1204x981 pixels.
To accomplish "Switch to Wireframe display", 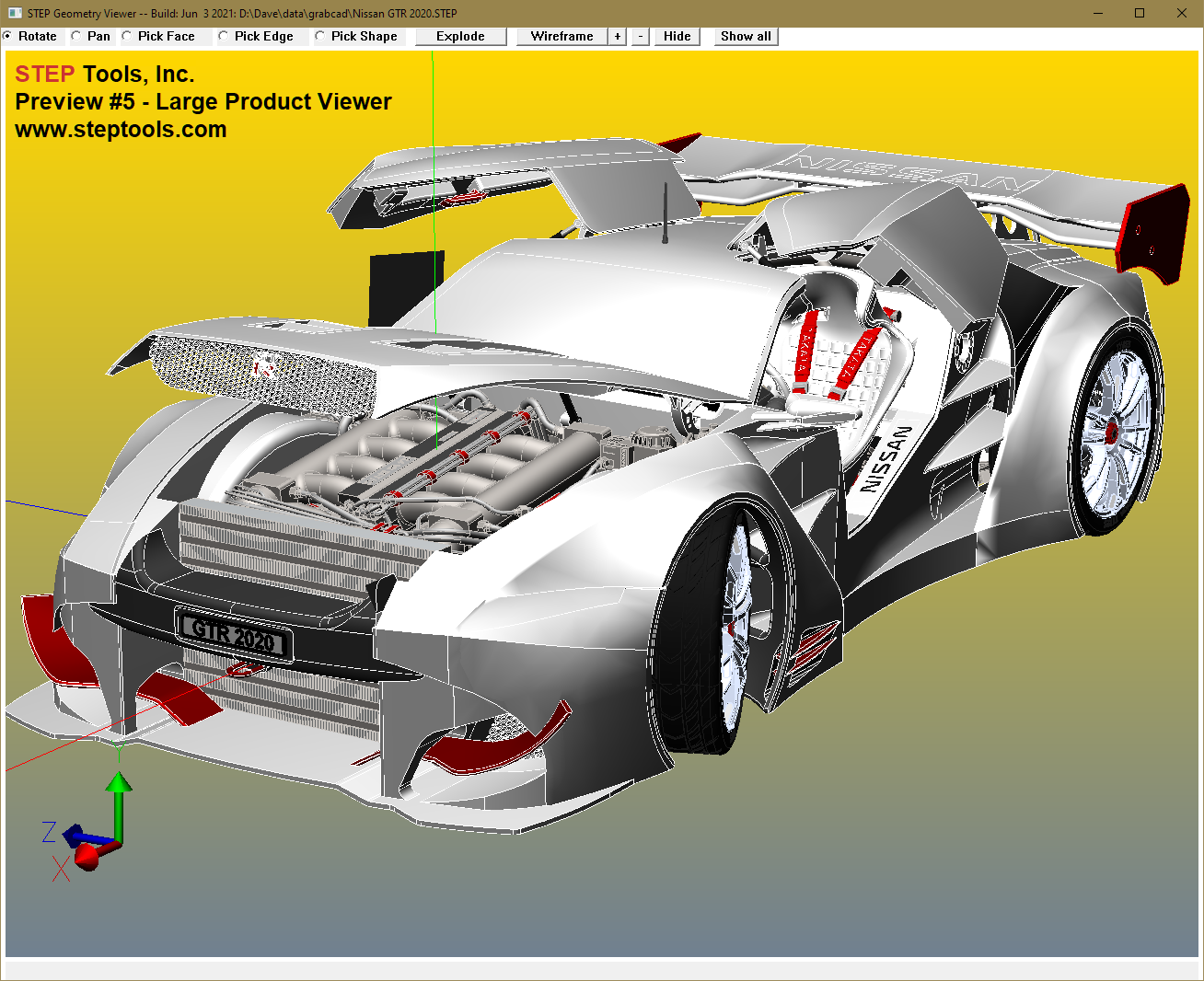I will click(561, 36).
